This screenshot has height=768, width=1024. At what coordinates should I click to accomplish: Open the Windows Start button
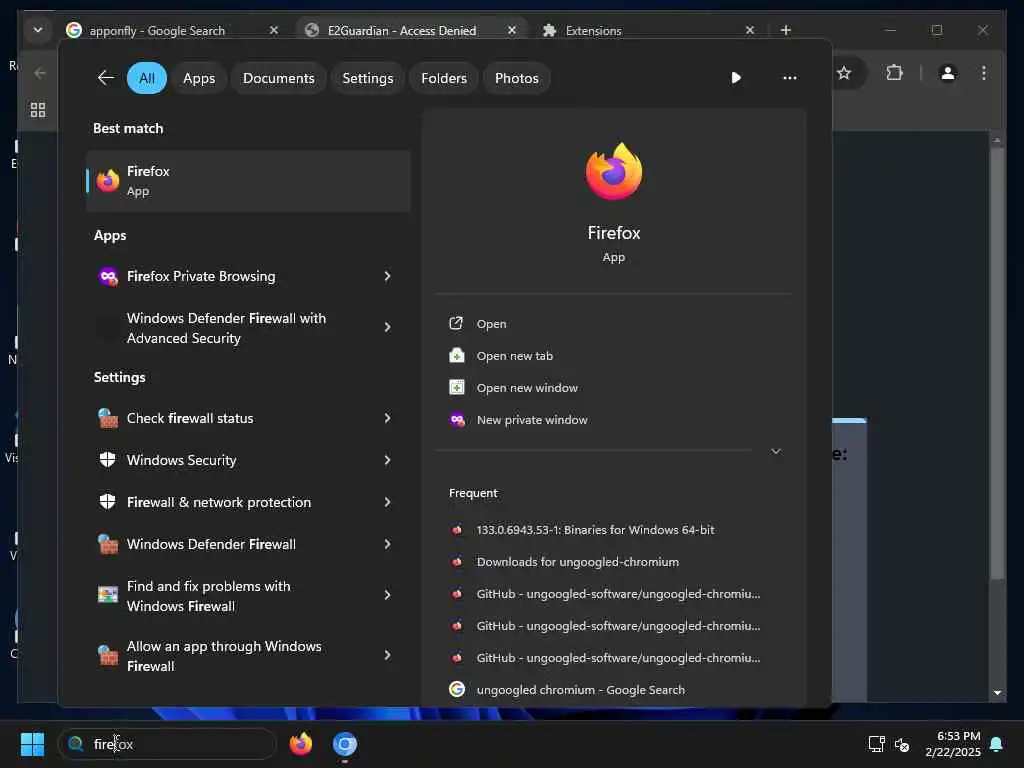pyautogui.click(x=32, y=744)
